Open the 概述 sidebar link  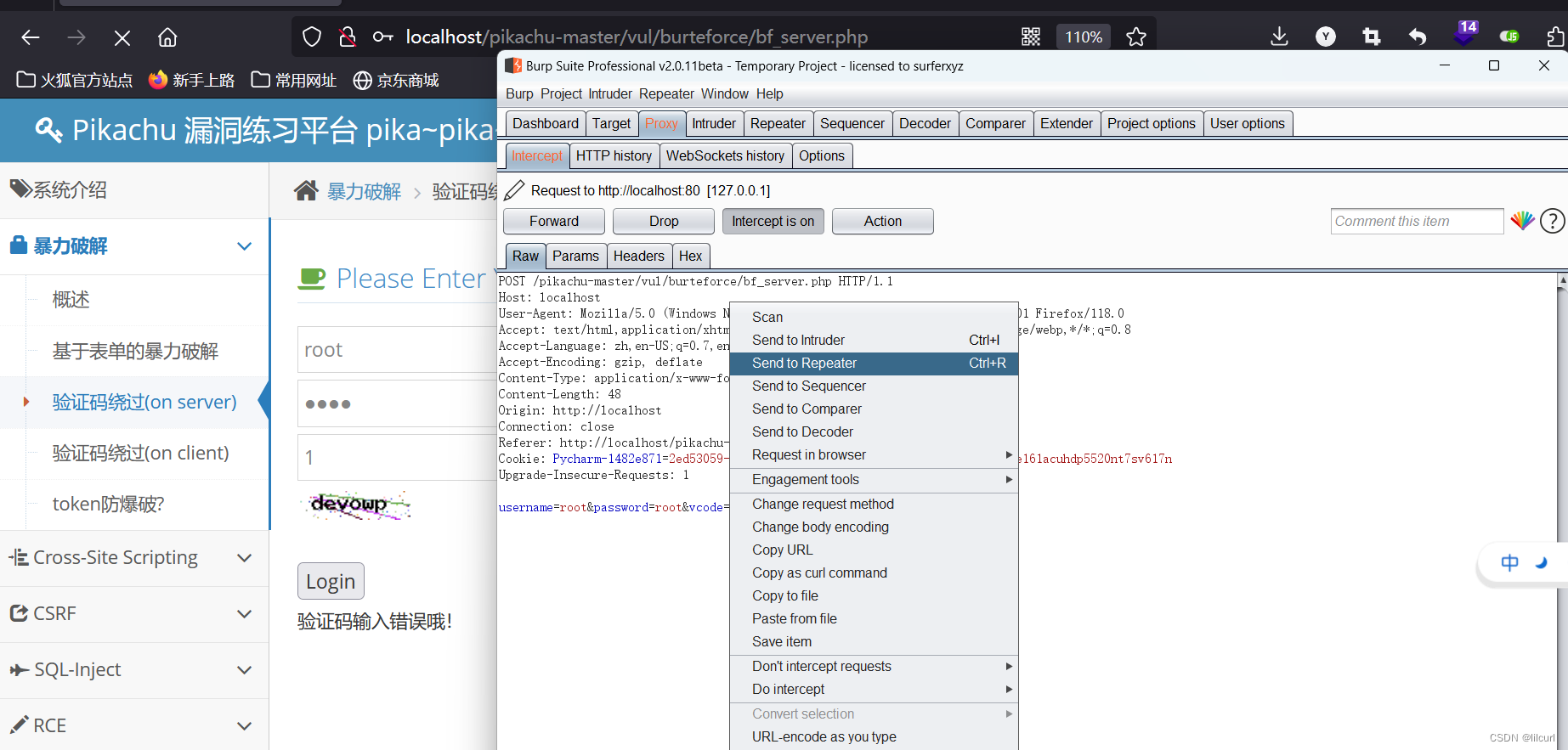(x=71, y=300)
